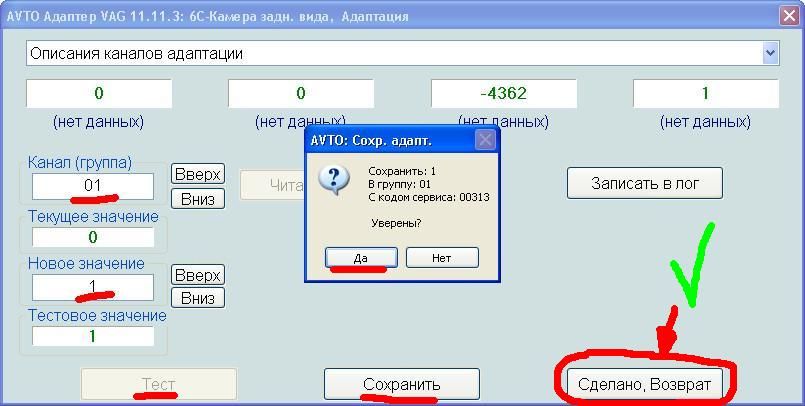The height and width of the screenshot is (406, 805).
Task: Click 'Сделано, Возврат' button
Action: coord(644,384)
